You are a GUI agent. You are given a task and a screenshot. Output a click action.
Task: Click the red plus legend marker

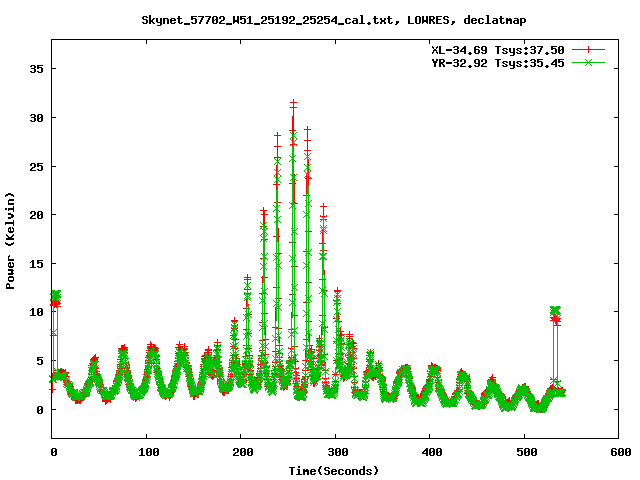(588, 50)
